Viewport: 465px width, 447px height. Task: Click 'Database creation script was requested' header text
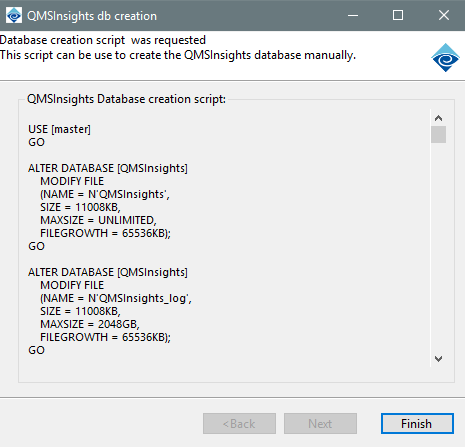103,40
